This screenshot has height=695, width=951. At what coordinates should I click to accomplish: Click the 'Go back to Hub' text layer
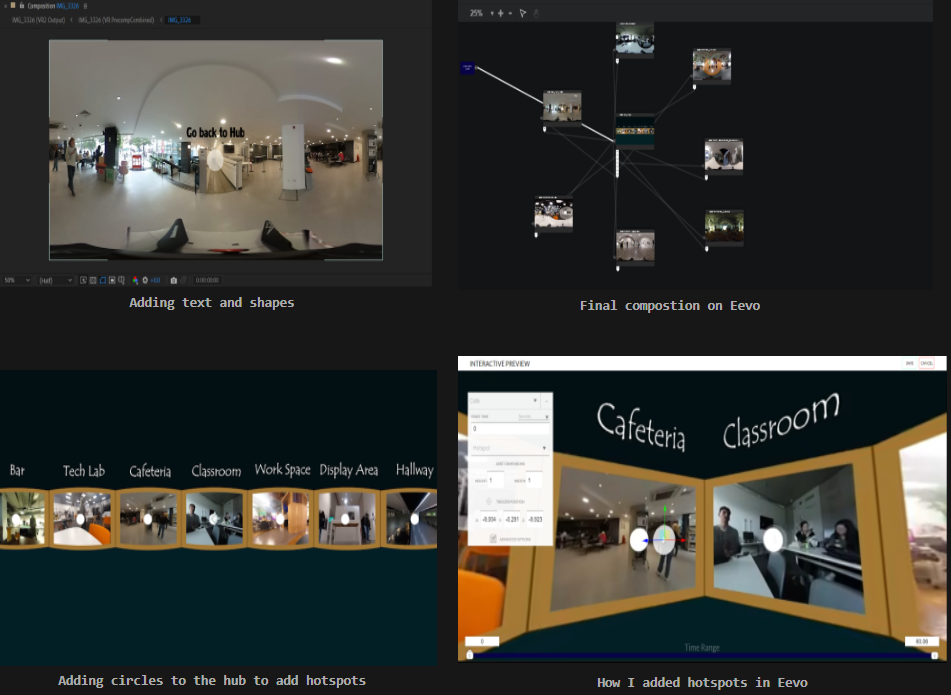point(215,132)
